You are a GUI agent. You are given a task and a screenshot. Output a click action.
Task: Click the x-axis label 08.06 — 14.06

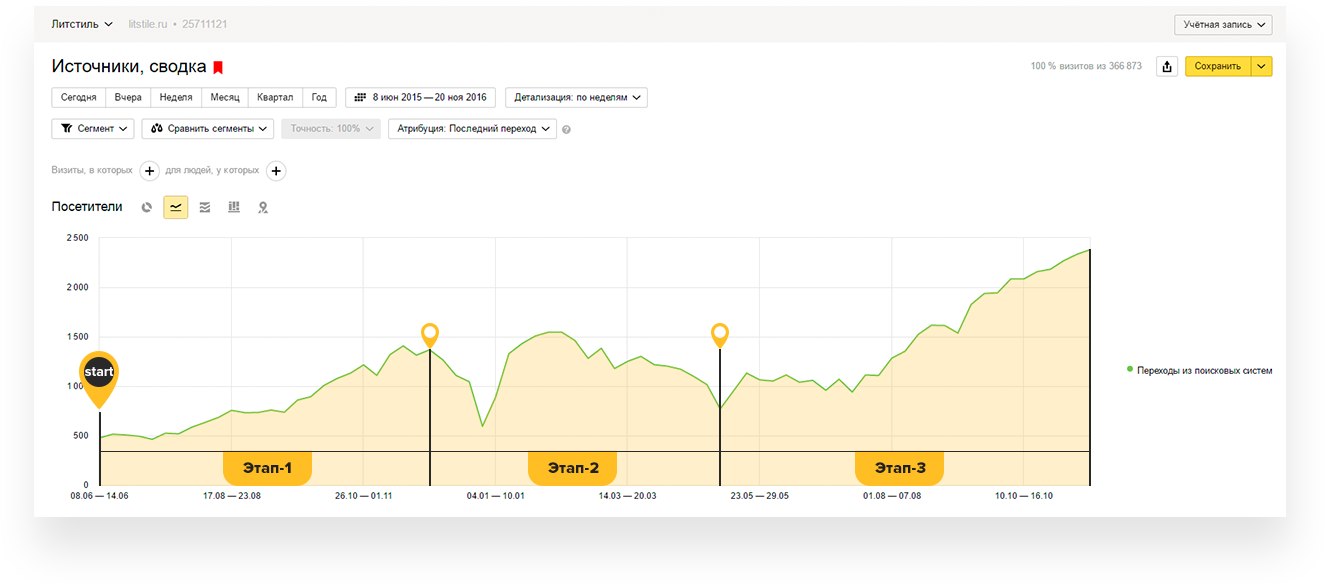click(99, 495)
